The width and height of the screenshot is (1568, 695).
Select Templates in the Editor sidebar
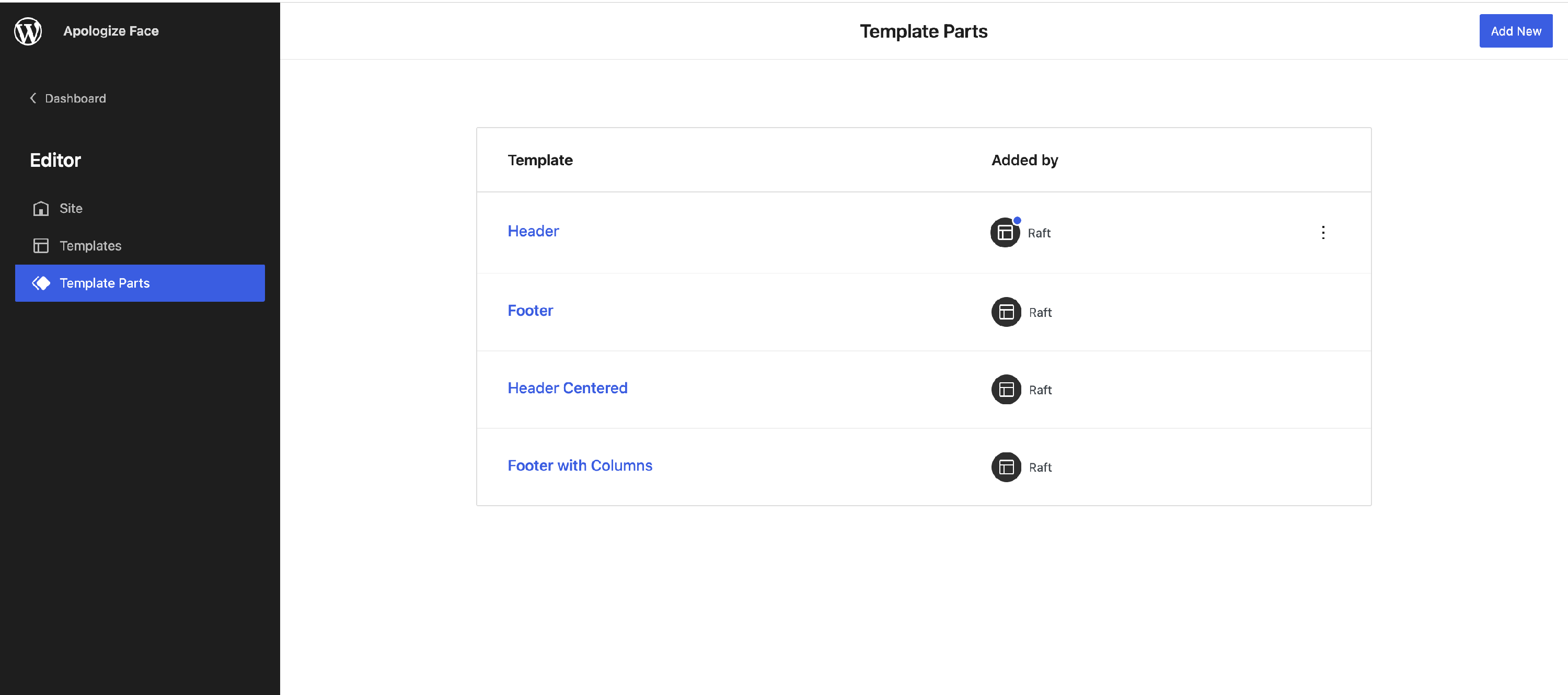[x=90, y=245]
